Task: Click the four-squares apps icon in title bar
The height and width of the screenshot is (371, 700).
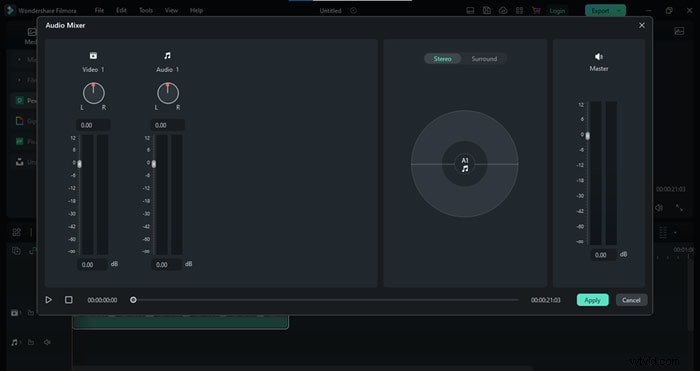Action: coord(519,10)
